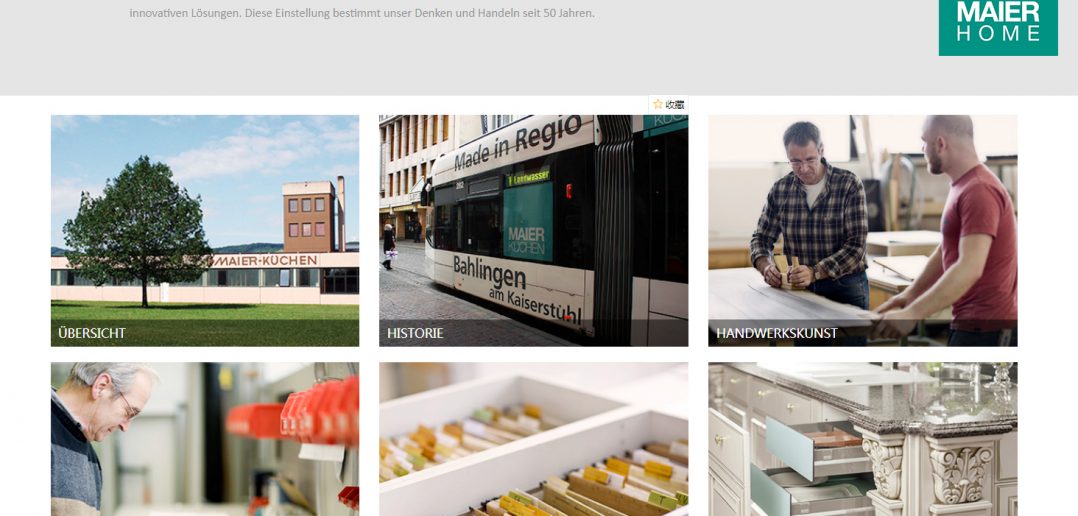This screenshot has width=1078, height=516.
Task: Open the ÜBERSICHT tile label
Action: pos(92,333)
